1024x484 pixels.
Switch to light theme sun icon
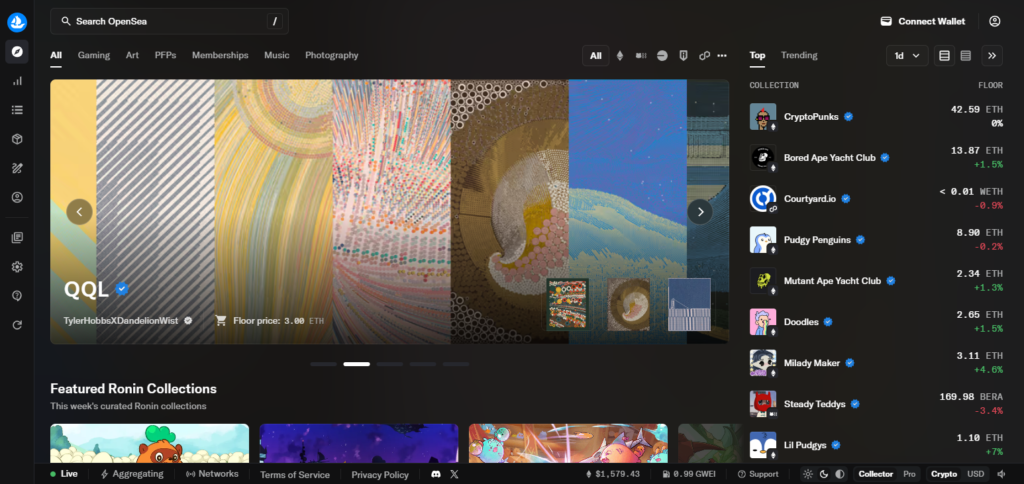tap(808, 474)
